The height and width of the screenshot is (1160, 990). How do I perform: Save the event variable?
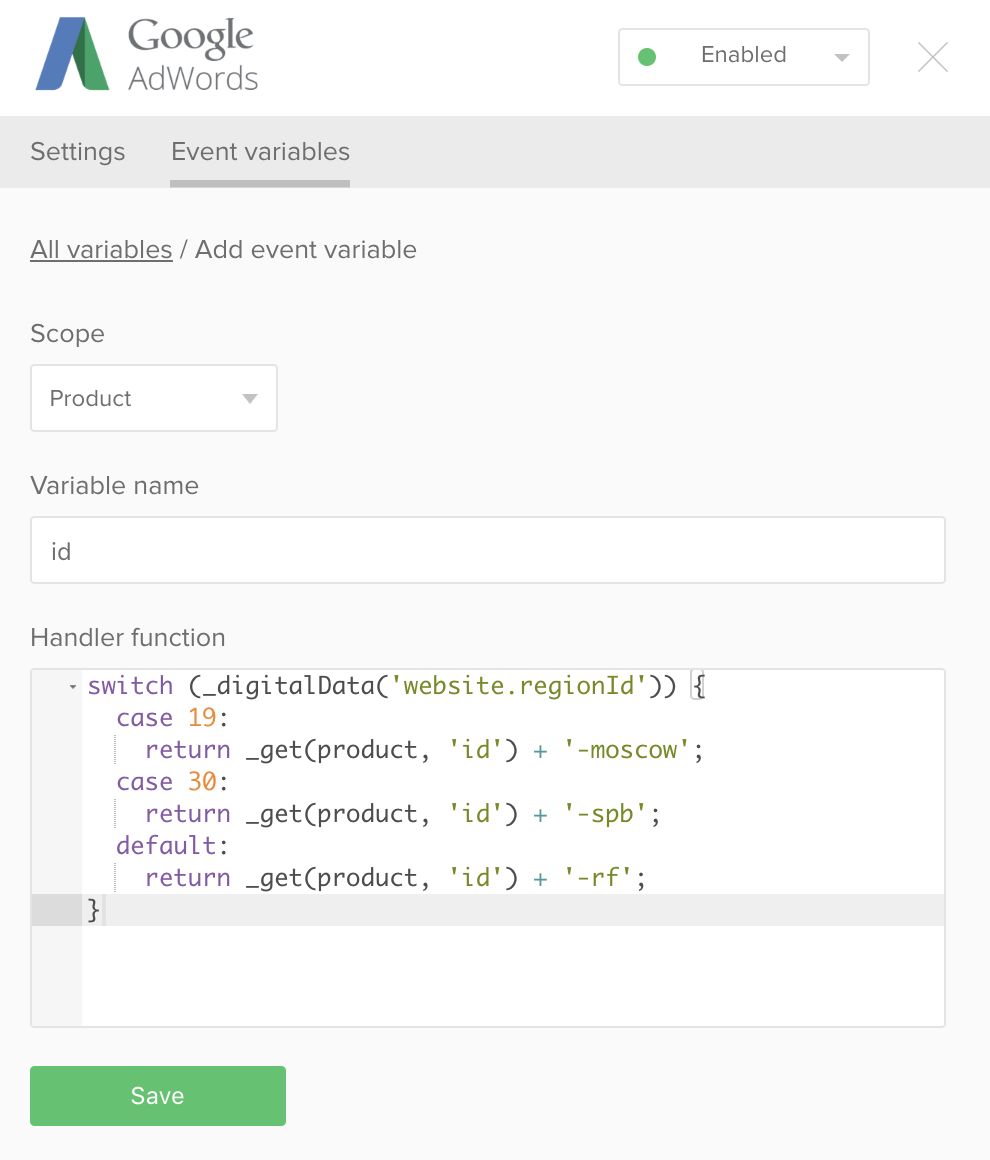click(158, 1096)
